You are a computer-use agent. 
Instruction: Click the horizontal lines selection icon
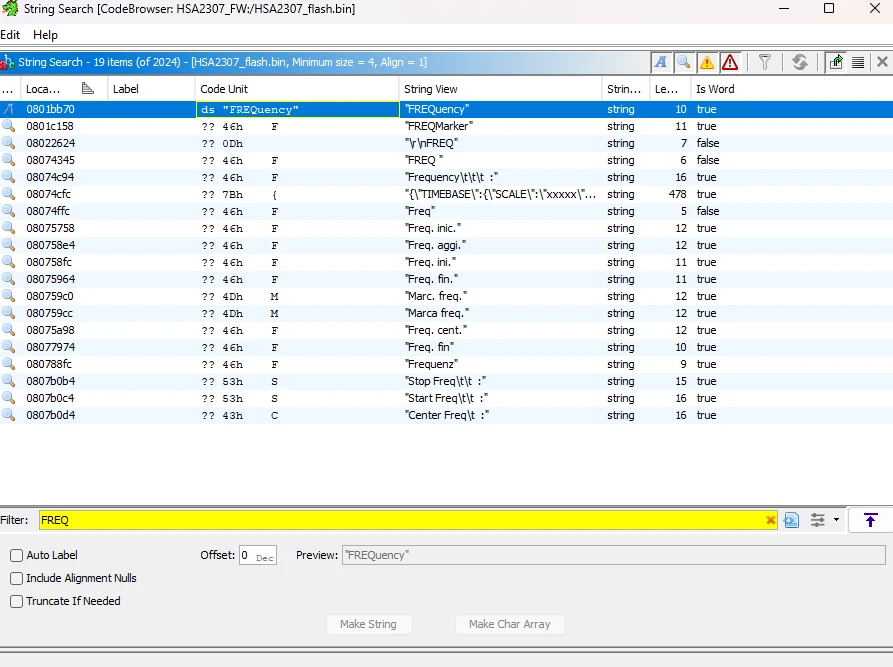858,62
